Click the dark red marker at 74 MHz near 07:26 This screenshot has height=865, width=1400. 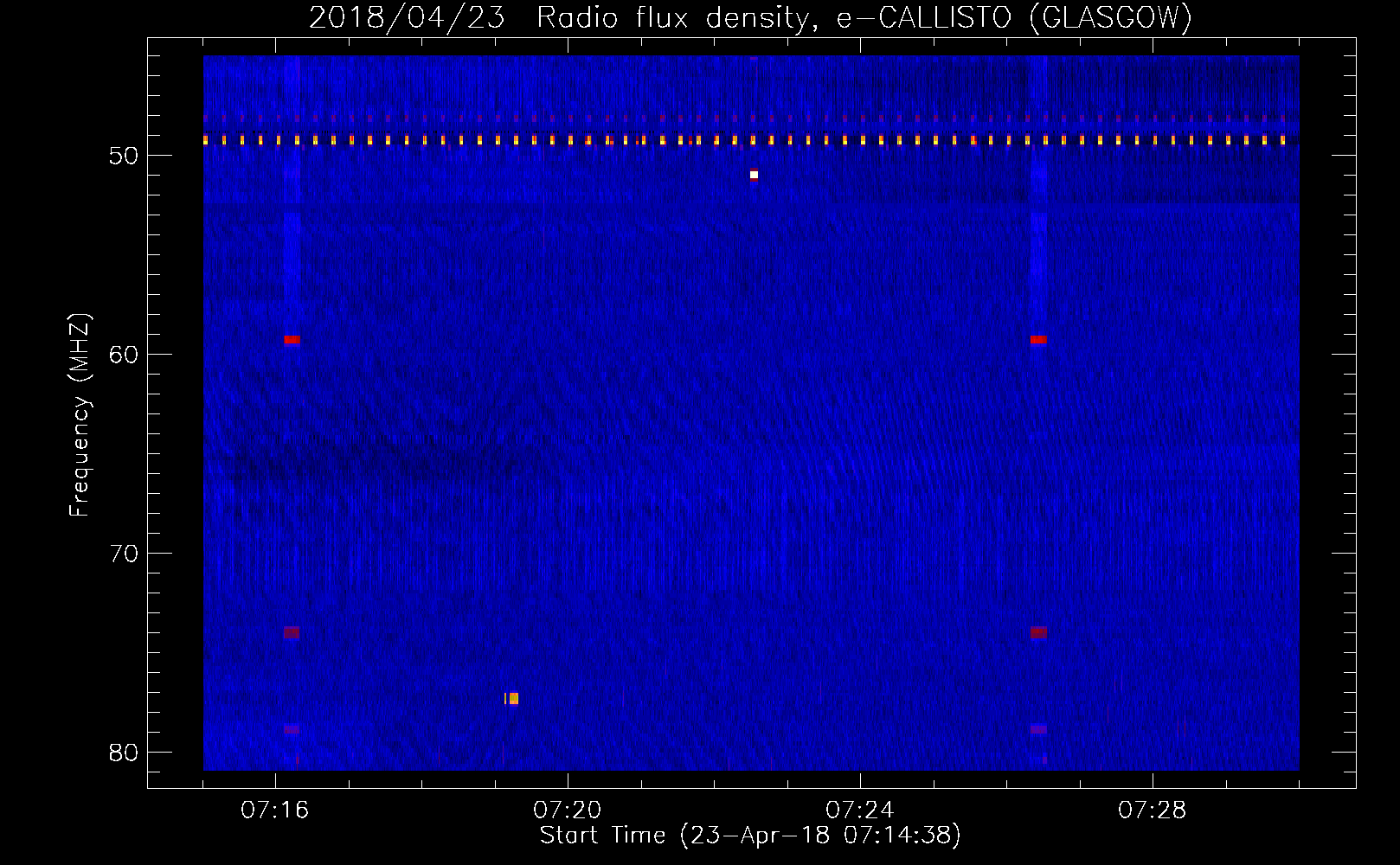(x=1038, y=632)
